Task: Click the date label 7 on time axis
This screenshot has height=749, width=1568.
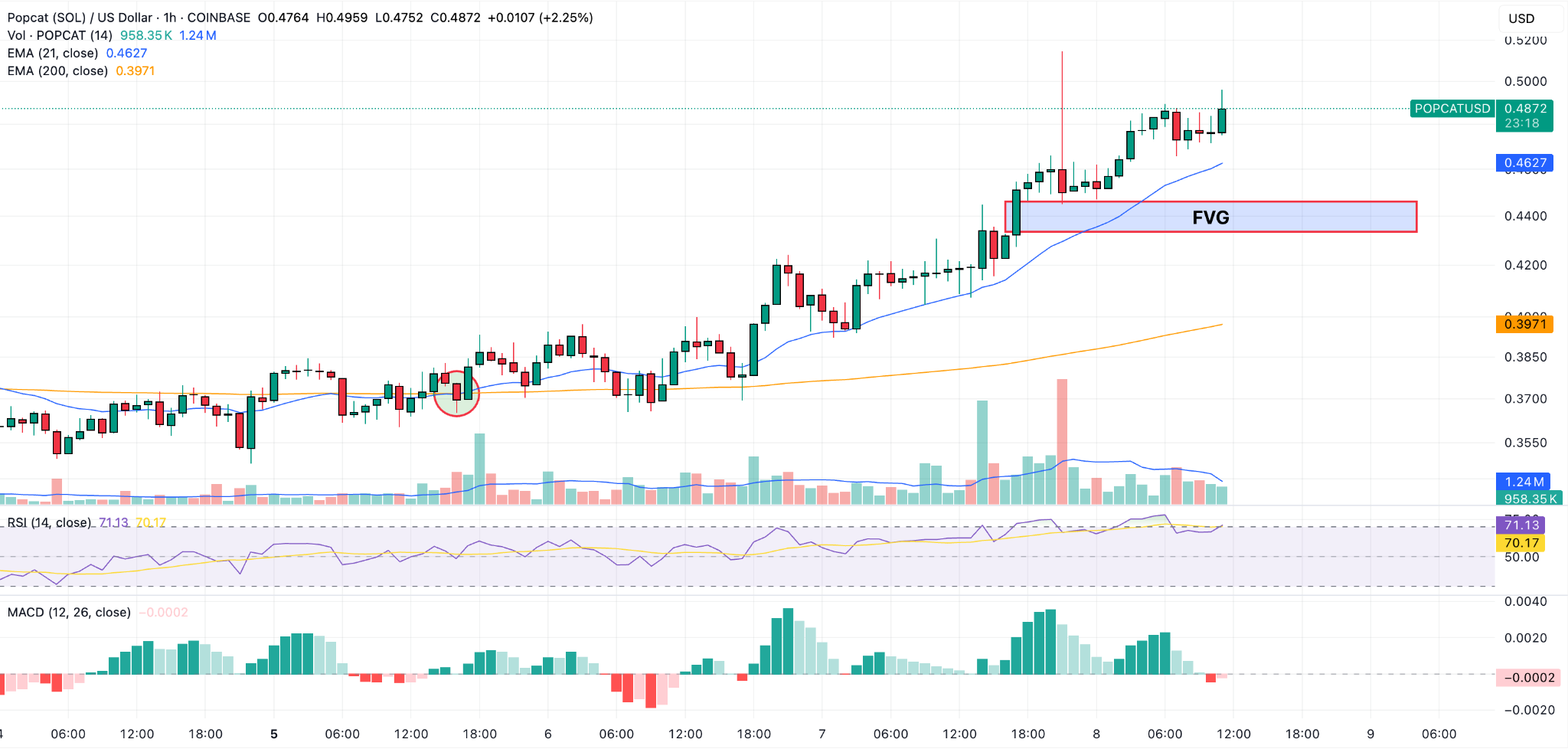Action: pos(822,734)
